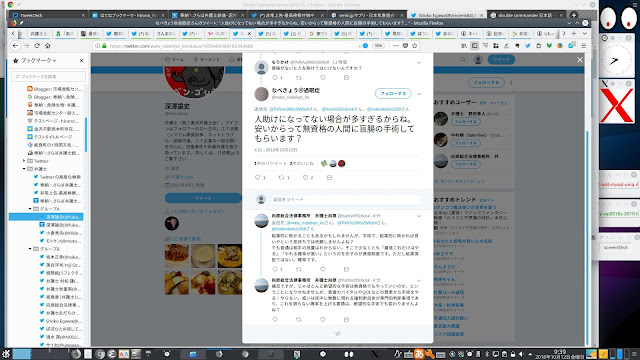Expand the Twitter bookmark folder
The image size is (640, 360).
24,161
